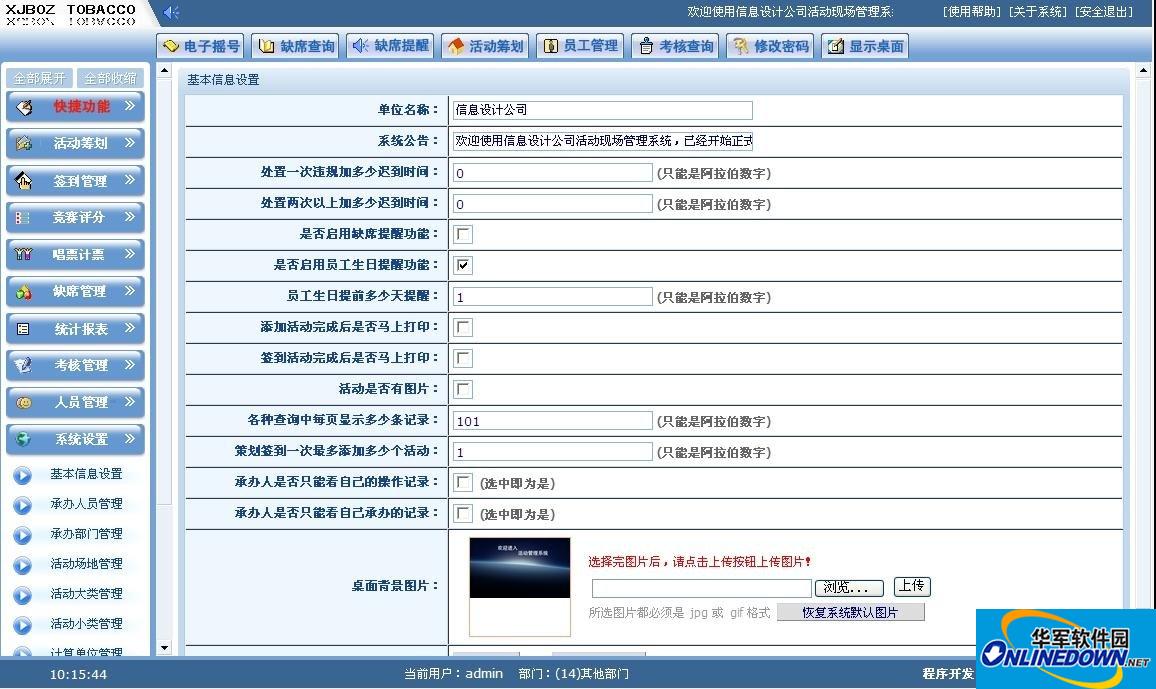This screenshot has height=689, width=1156.
Task: Open the 活动筹划 activity planning tool
Action: (485, 45)
